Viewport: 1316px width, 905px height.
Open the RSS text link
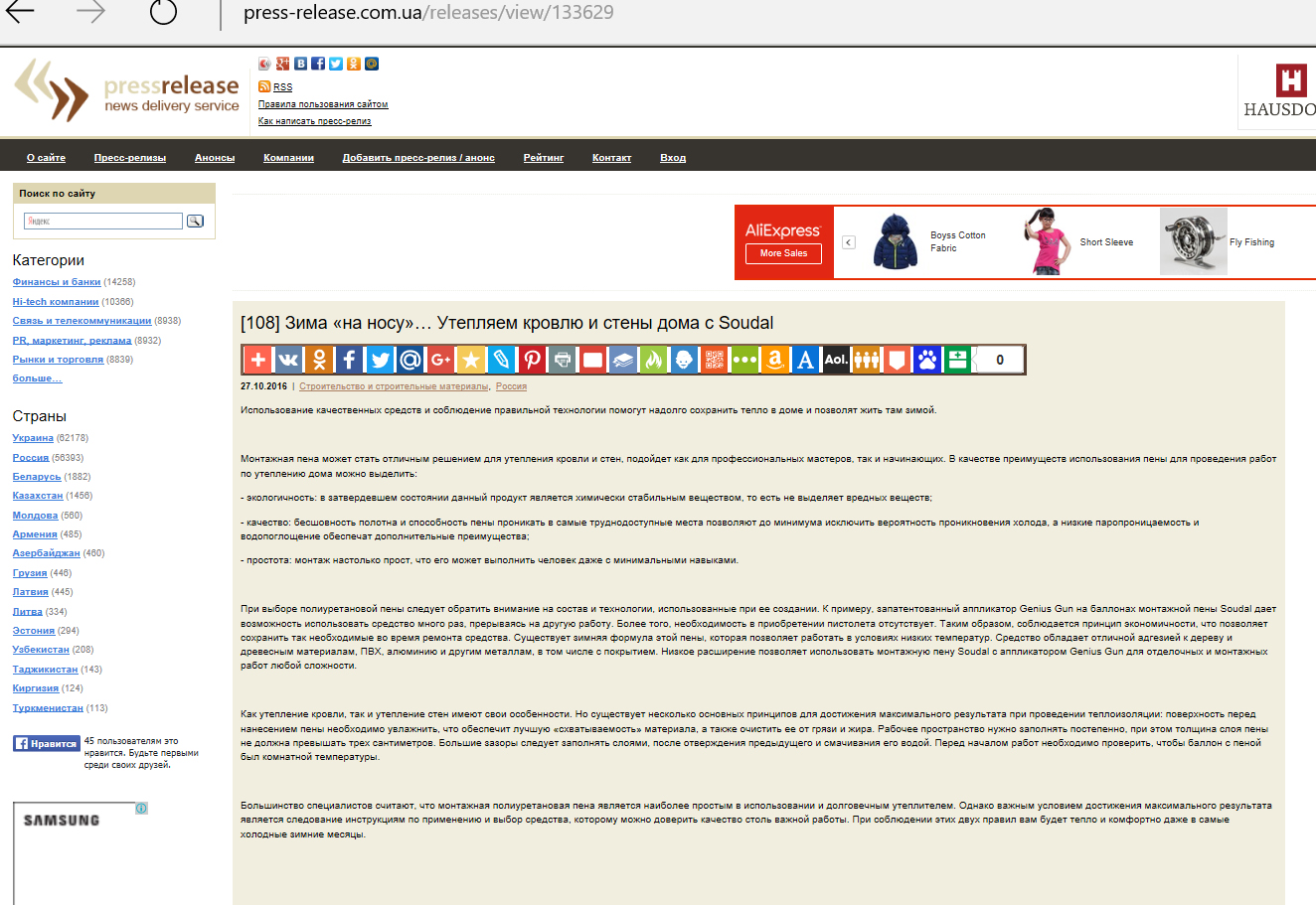tap(283, 87)
